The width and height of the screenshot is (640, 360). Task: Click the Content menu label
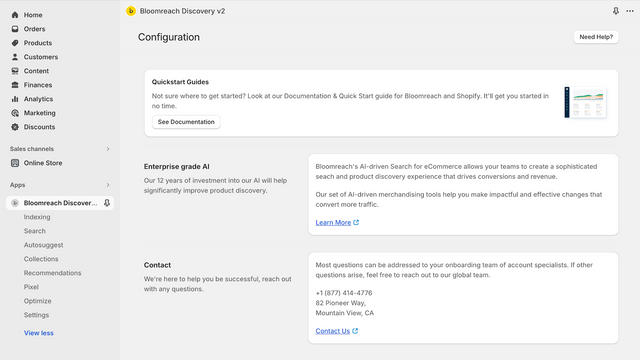pos(36,71)
